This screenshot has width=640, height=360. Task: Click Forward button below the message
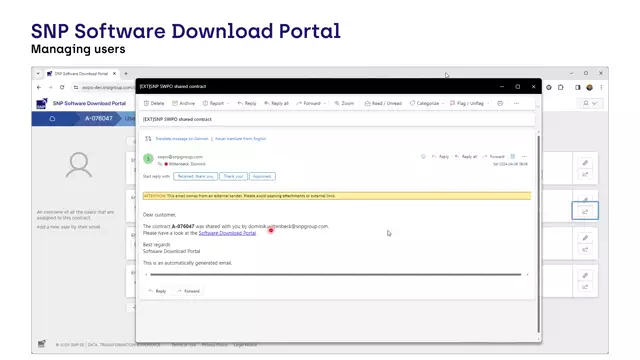pyautogui.click(x=188, y=291)
